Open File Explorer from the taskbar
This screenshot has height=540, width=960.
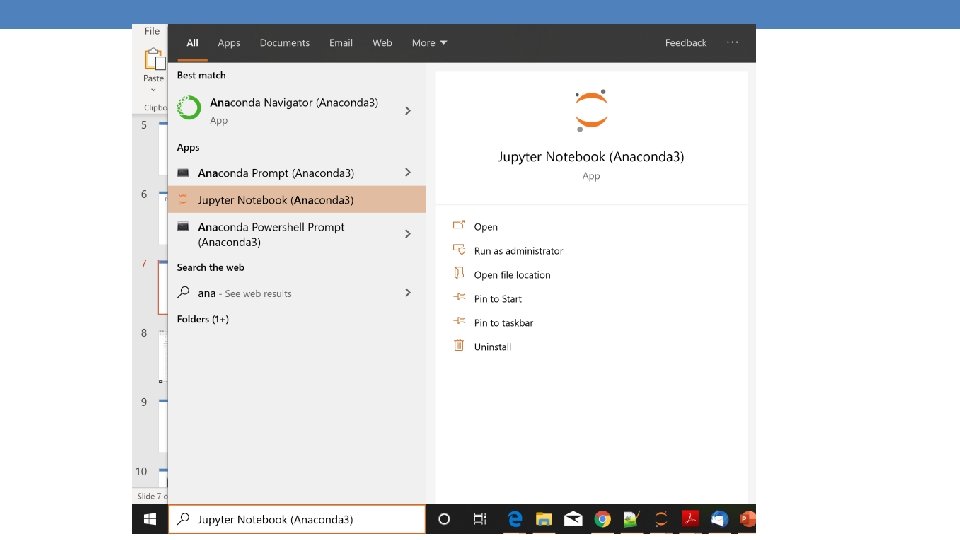point(544,519)
